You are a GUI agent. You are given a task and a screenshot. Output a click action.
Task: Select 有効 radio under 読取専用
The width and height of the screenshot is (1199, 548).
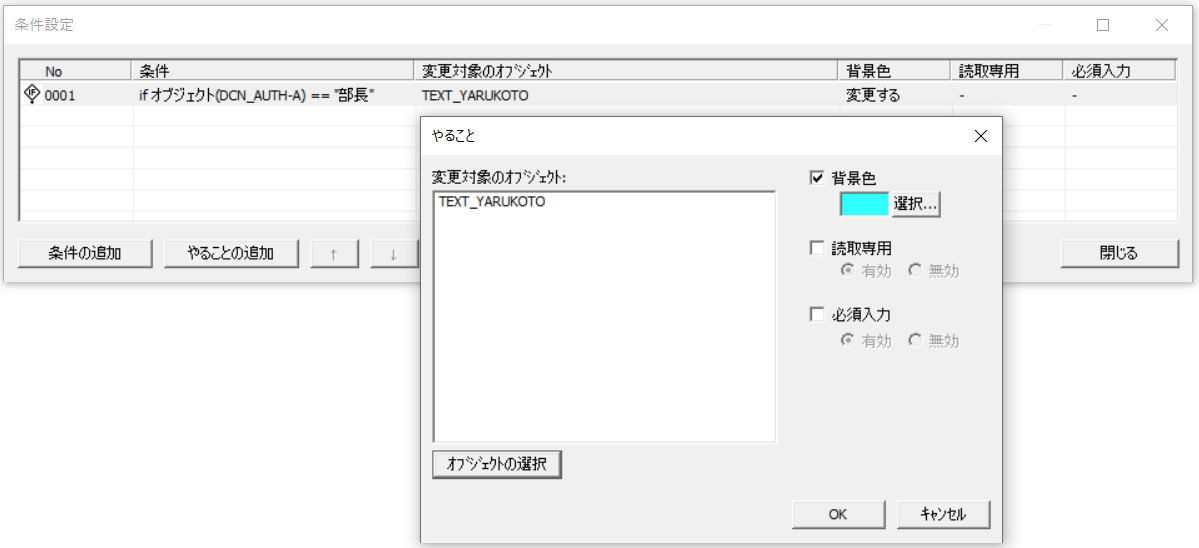point(847,271)
